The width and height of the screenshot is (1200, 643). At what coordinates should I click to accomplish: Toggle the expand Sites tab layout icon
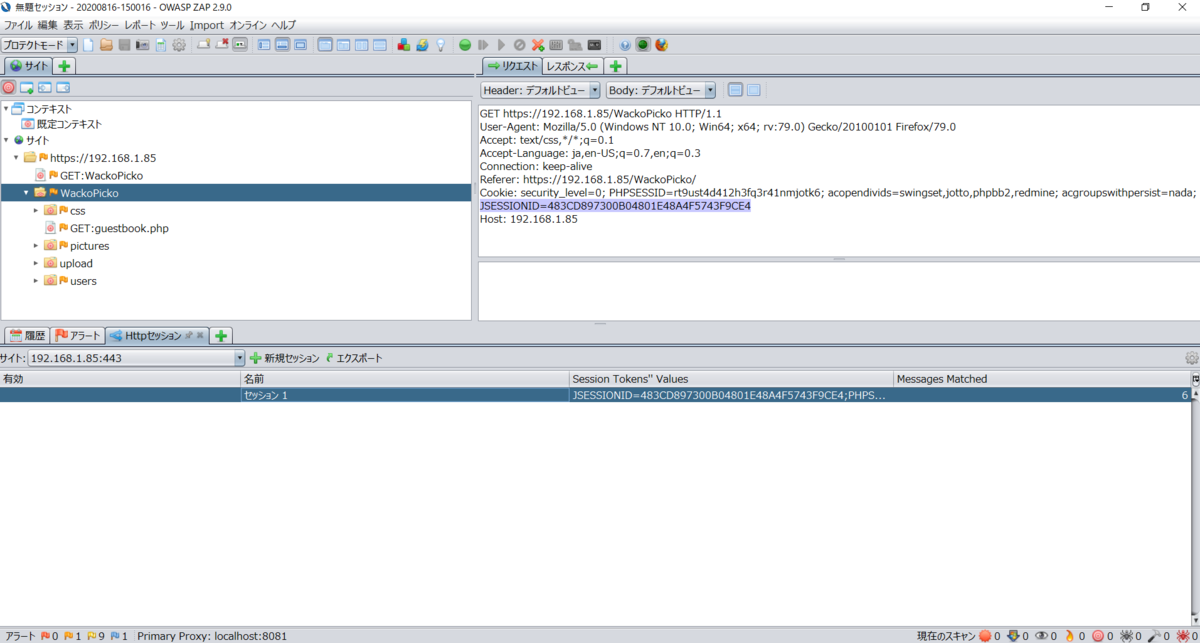pyautogui.click(x=264, y=45)
